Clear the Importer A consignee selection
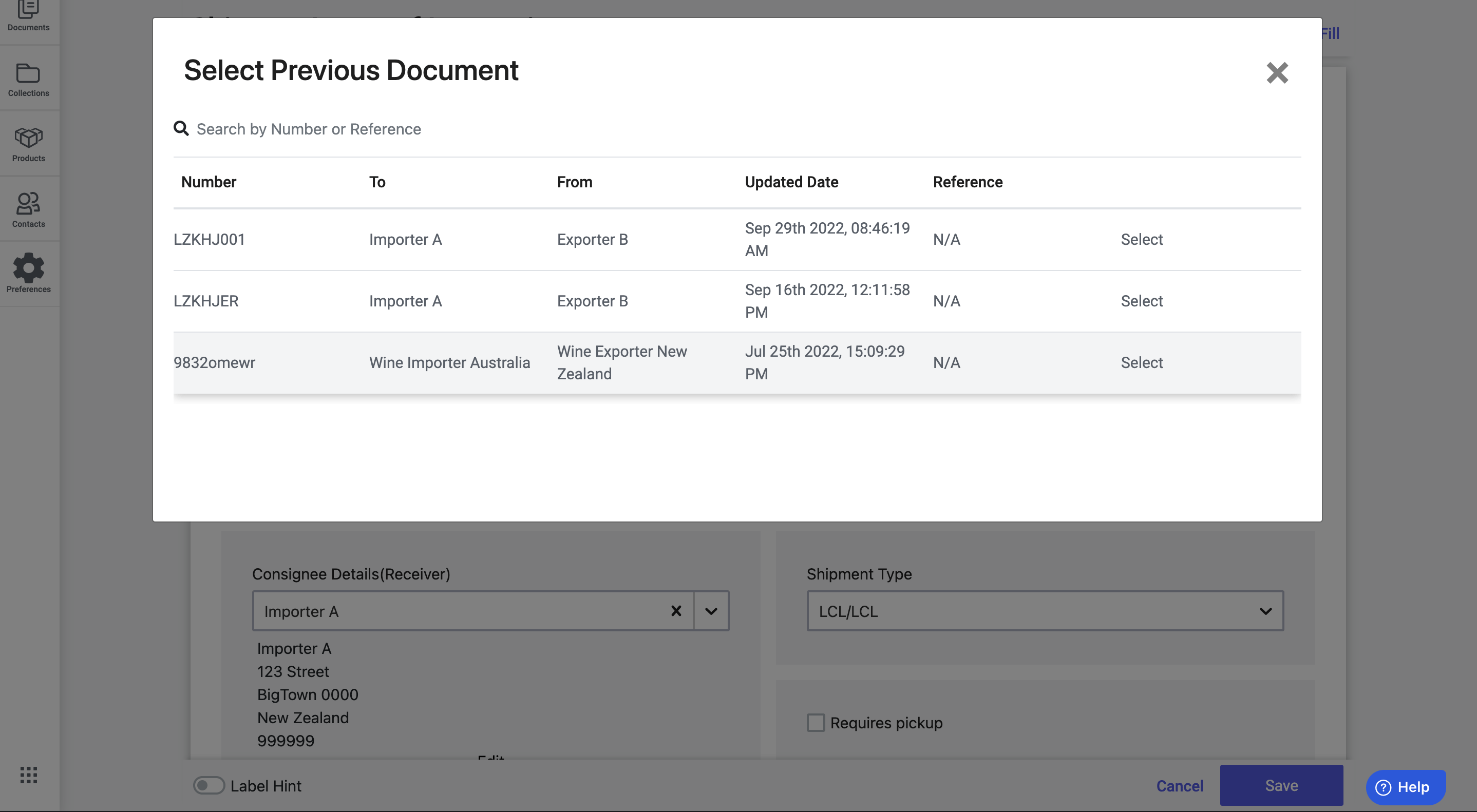The image size is (1477, 812). [676, 611]
